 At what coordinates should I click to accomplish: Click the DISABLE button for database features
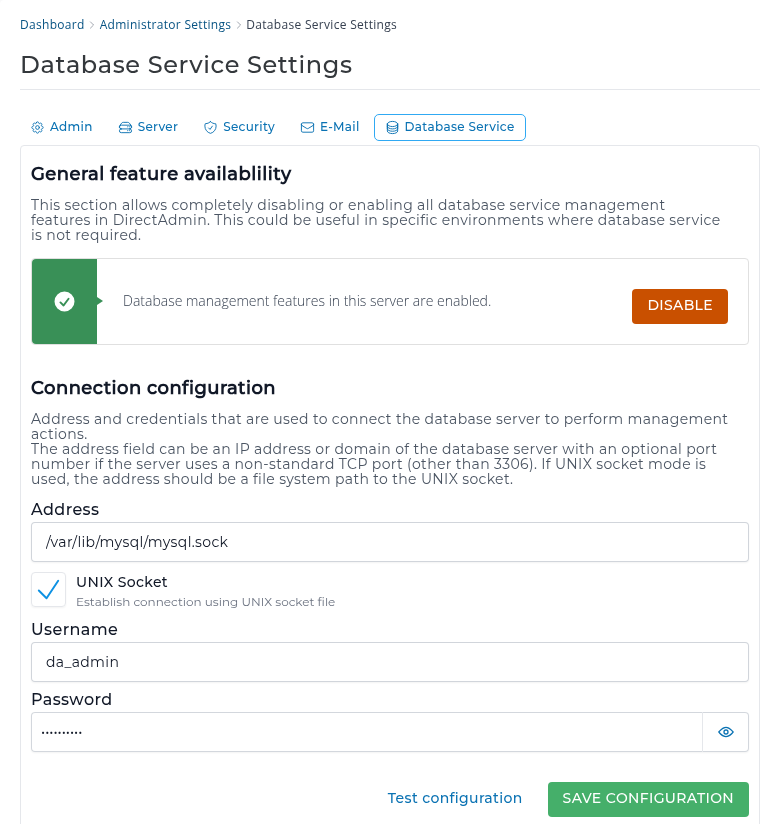[x=679, y=306]
